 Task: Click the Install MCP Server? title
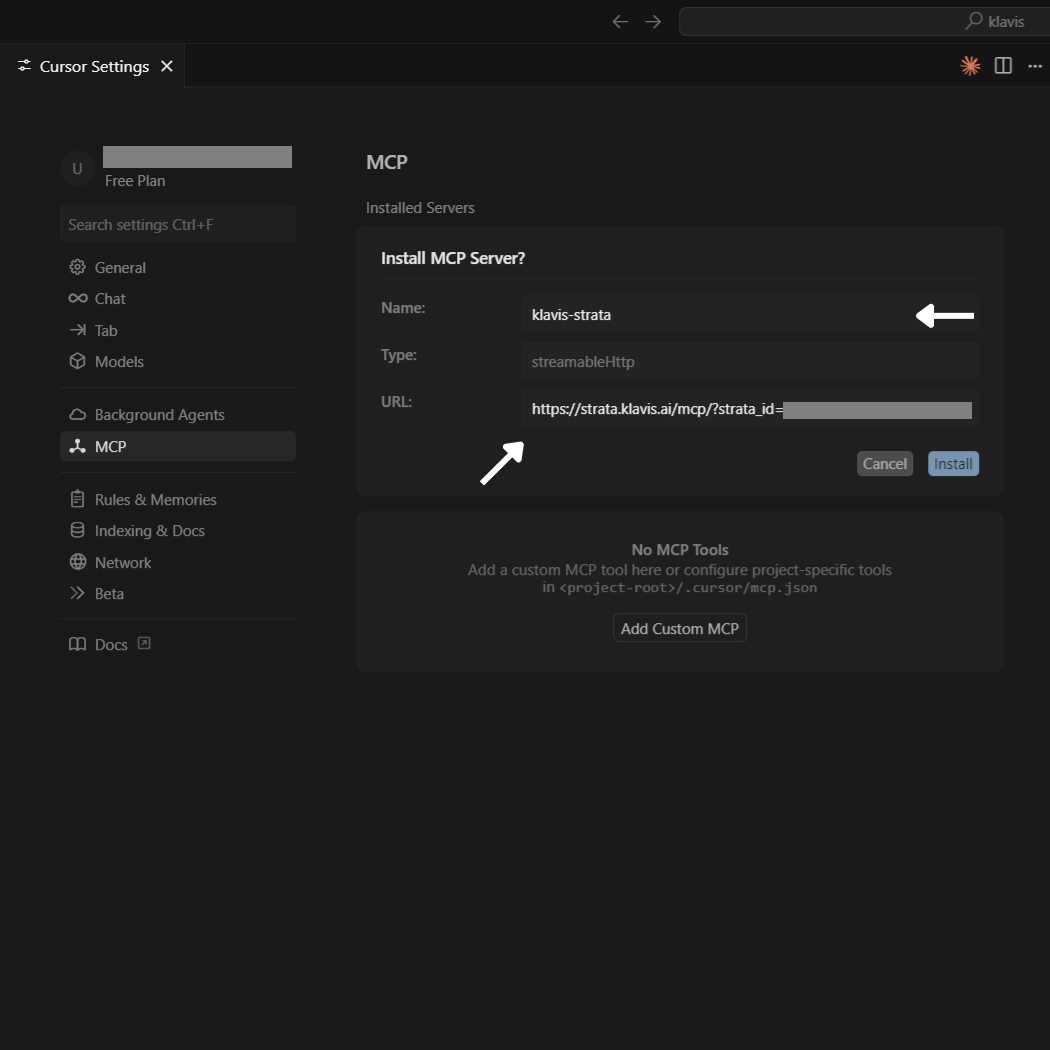click(x=453, y=258)
